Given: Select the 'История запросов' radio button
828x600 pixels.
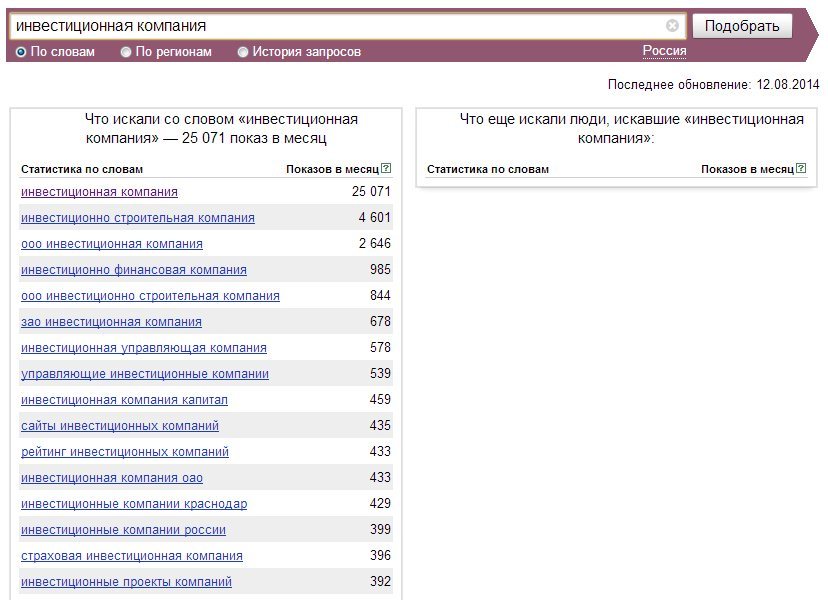Looking at the screenshot, I should coord(243,52).
